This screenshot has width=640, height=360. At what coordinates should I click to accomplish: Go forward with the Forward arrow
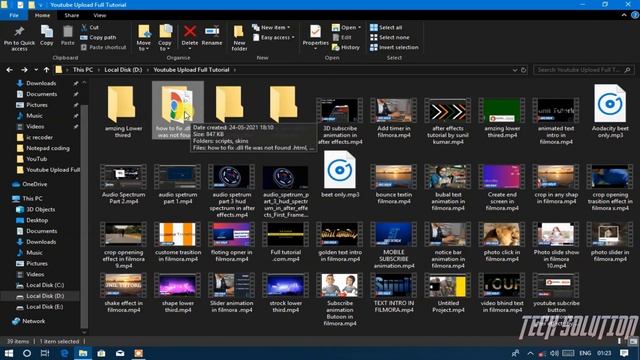coord(24,70)
